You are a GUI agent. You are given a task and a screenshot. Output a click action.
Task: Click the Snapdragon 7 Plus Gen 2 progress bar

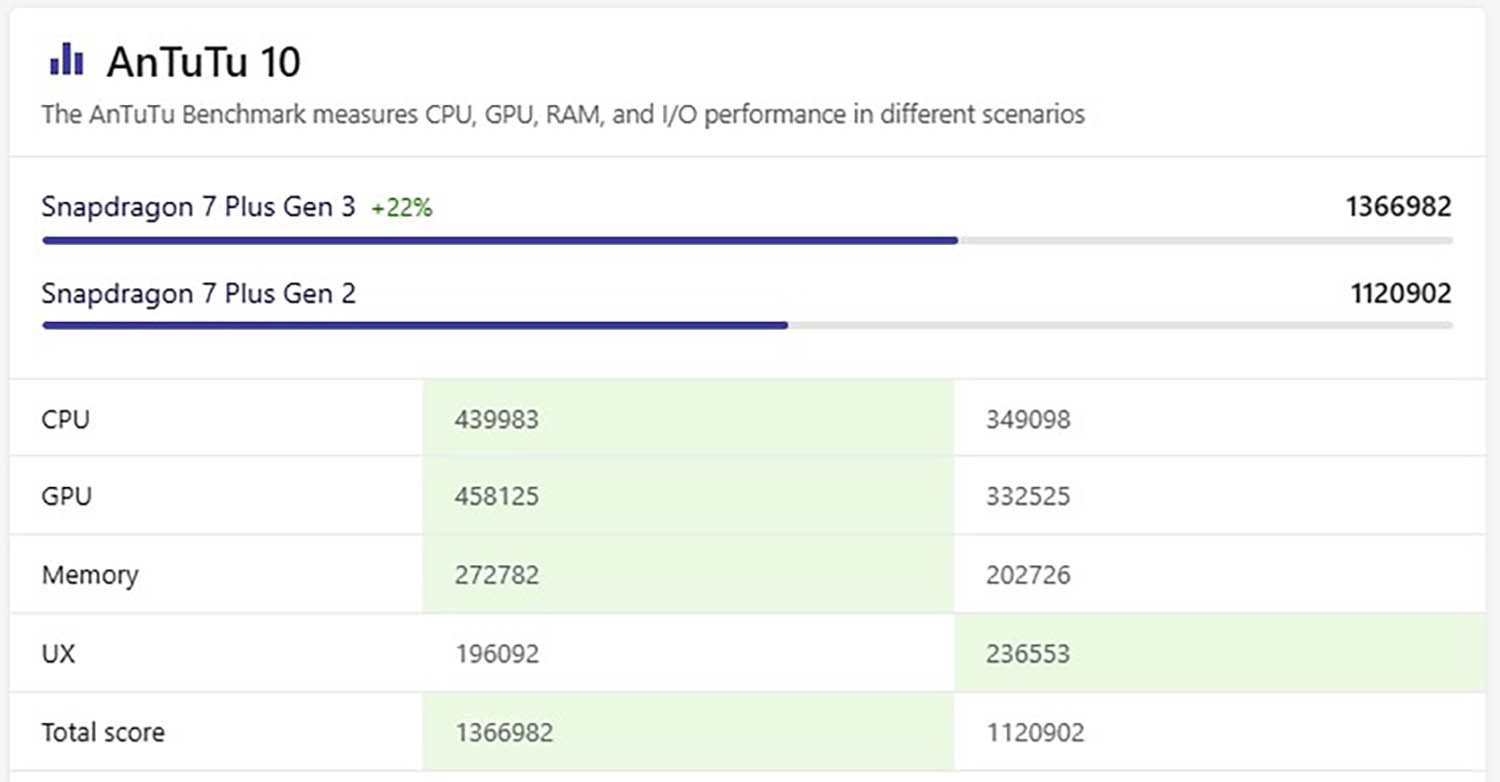point(747,325)
